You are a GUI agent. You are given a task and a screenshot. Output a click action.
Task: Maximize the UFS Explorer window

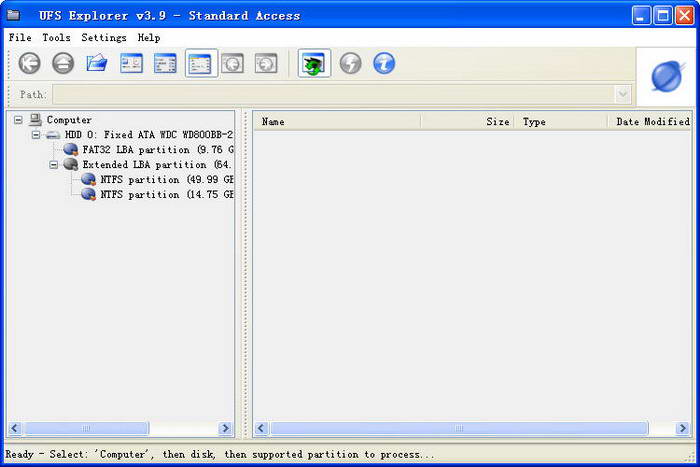click(x=663, y=16)
